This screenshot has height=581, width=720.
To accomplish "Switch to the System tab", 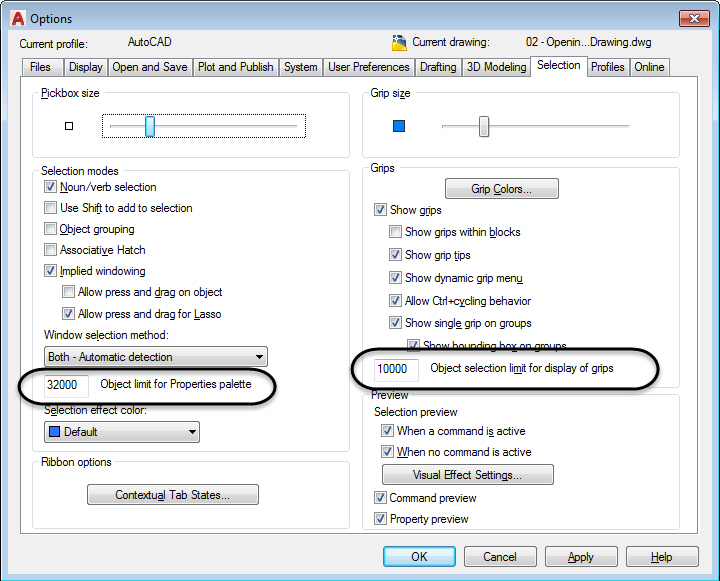I will [x=301, y=67].
